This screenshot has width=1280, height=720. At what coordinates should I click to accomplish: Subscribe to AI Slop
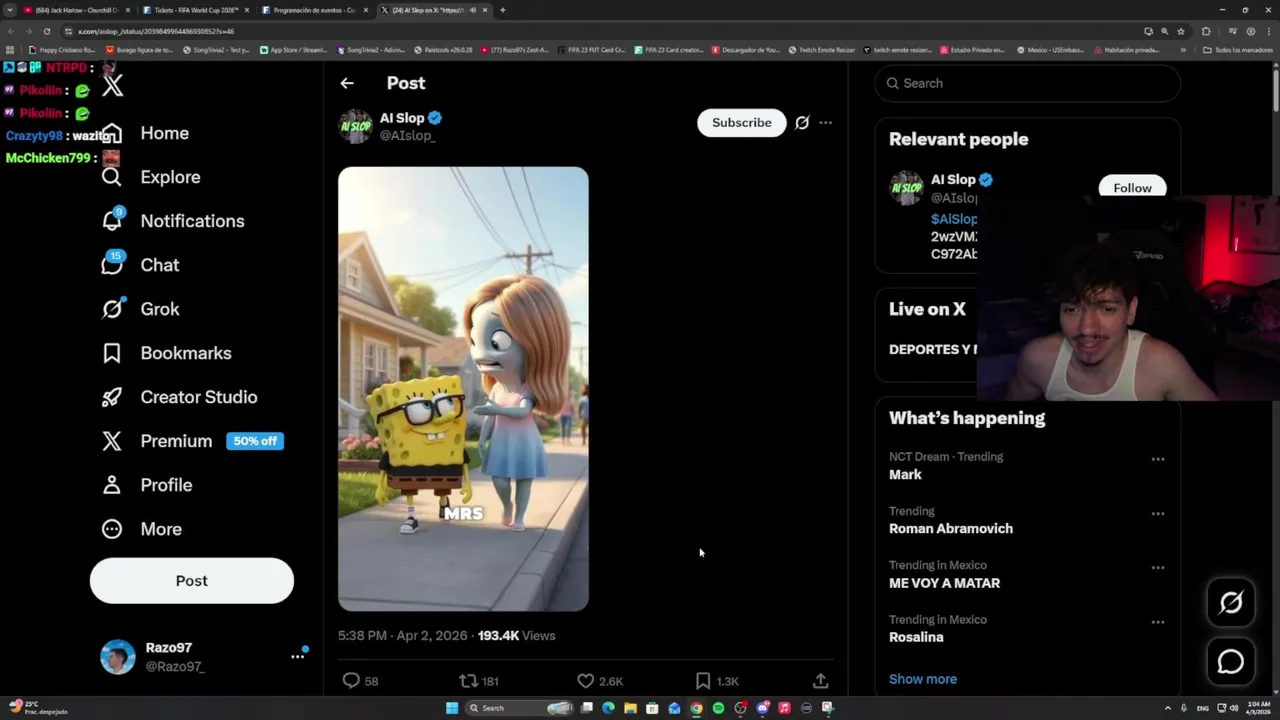742,122
